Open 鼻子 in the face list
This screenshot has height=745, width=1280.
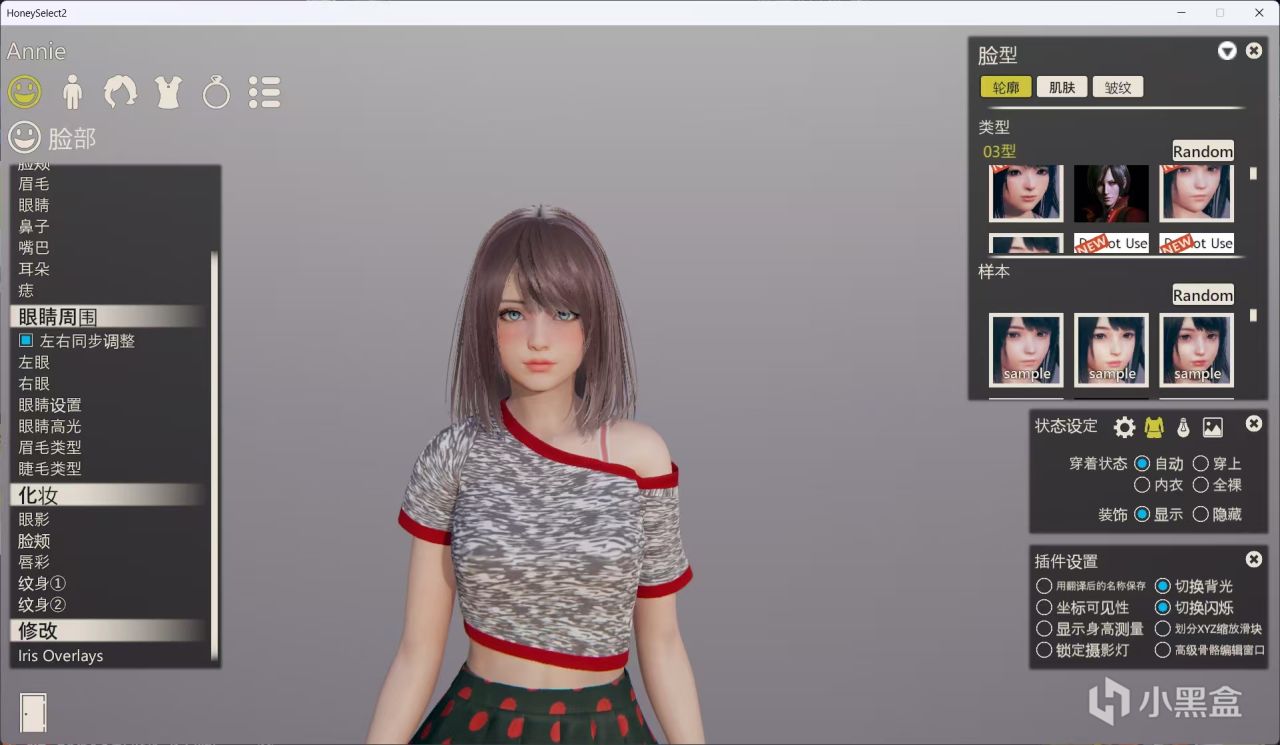tap(34, 227)
